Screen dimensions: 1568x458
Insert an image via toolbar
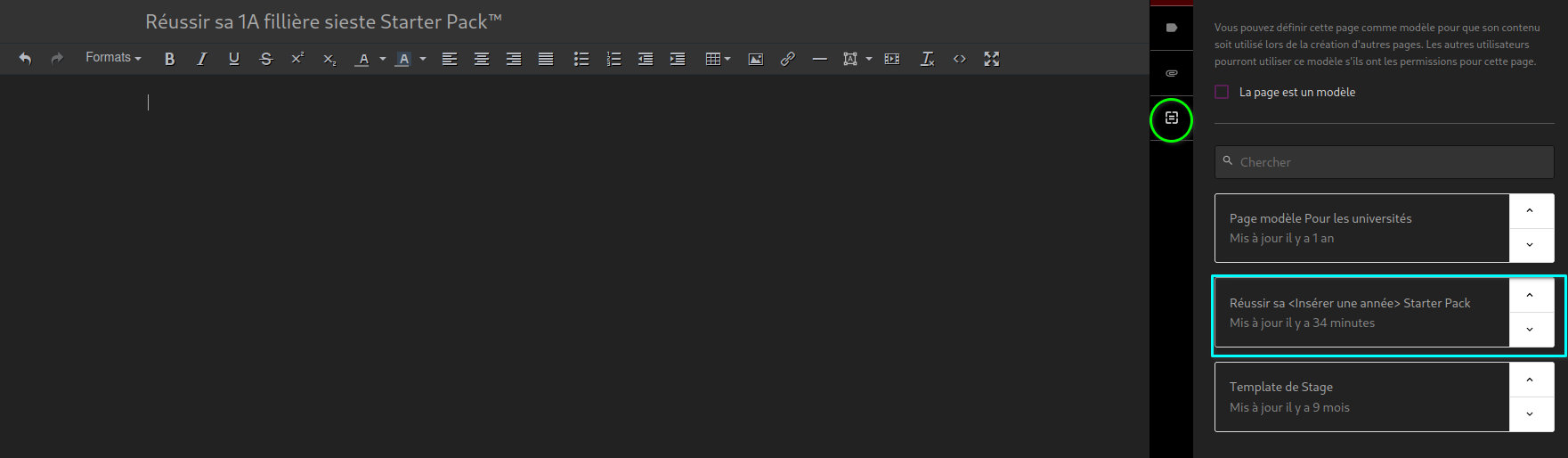pos(755,59)
